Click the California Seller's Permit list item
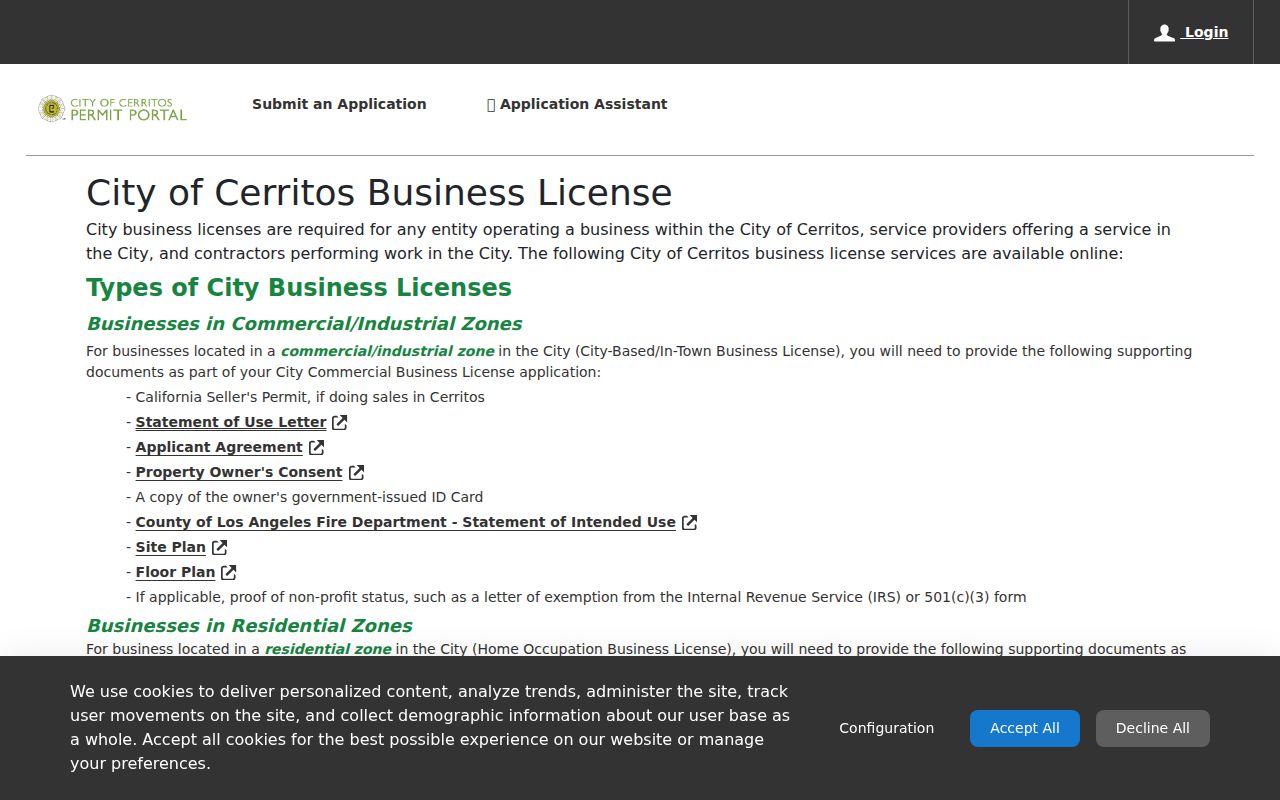The image size is (1280, 800). (x=306, y=397)
